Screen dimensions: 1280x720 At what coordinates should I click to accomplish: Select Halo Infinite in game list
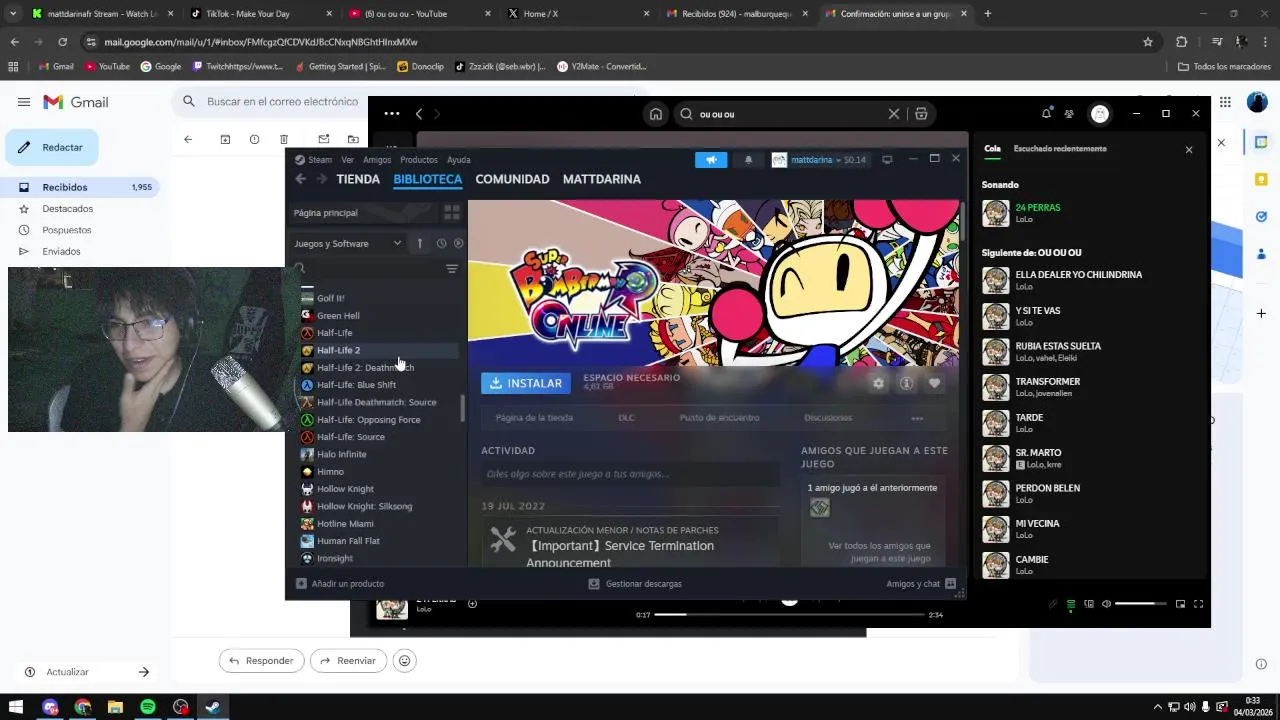[x=341, y=454]
